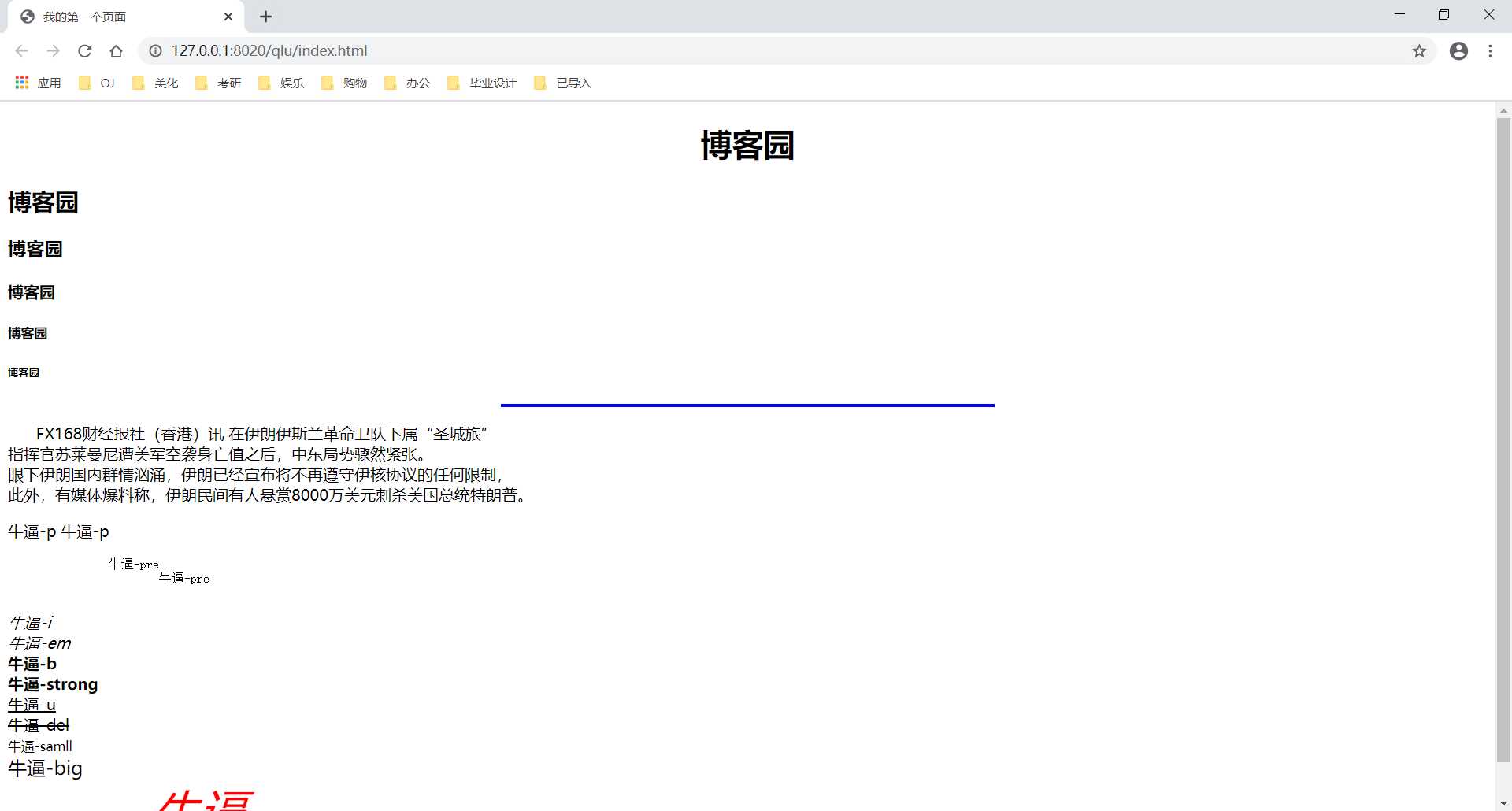Click line mentioning 8000万美元

pyautogui.click(x=267, y=495)
